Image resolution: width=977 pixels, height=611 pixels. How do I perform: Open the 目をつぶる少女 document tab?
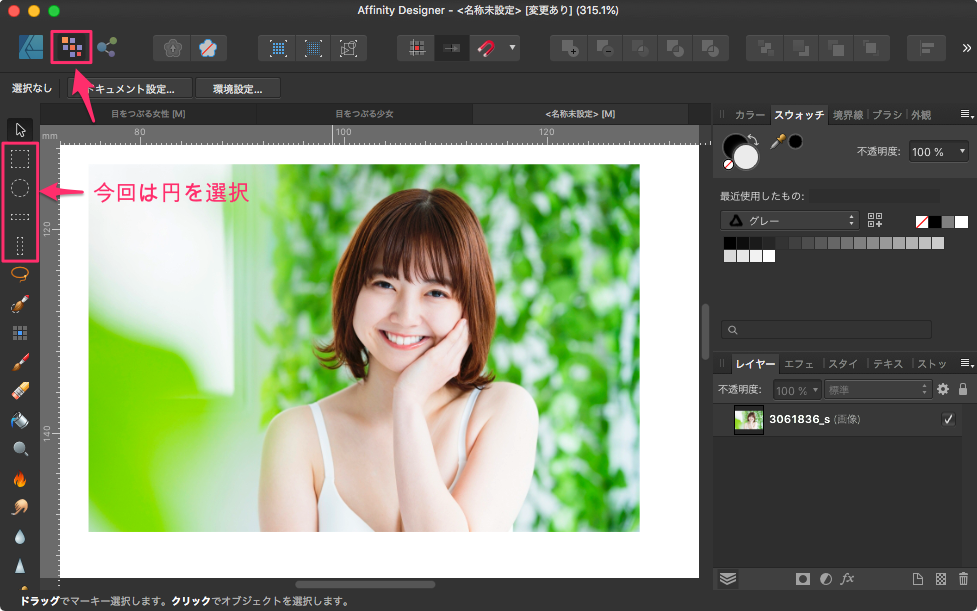click(x=364, y=114)
